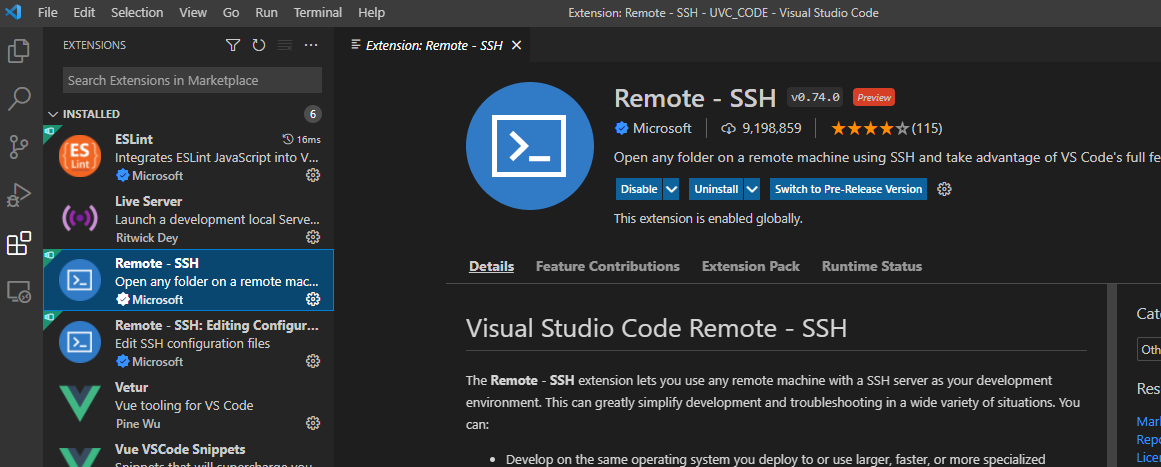Open Live Server manage gear
This screenshot has width=1161, height=467.
coord(312,237)
